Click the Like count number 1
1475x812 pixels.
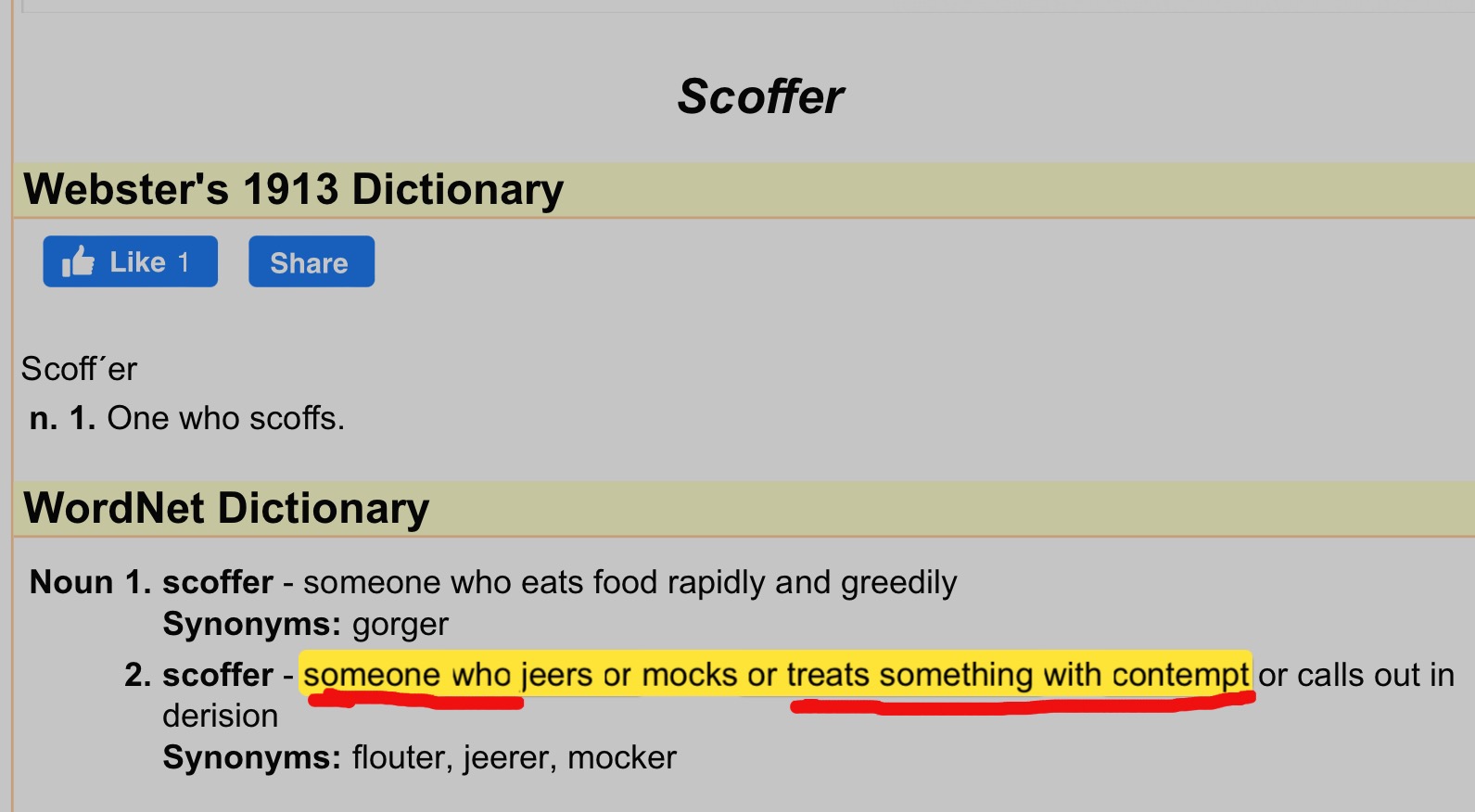tap(184, 262)
